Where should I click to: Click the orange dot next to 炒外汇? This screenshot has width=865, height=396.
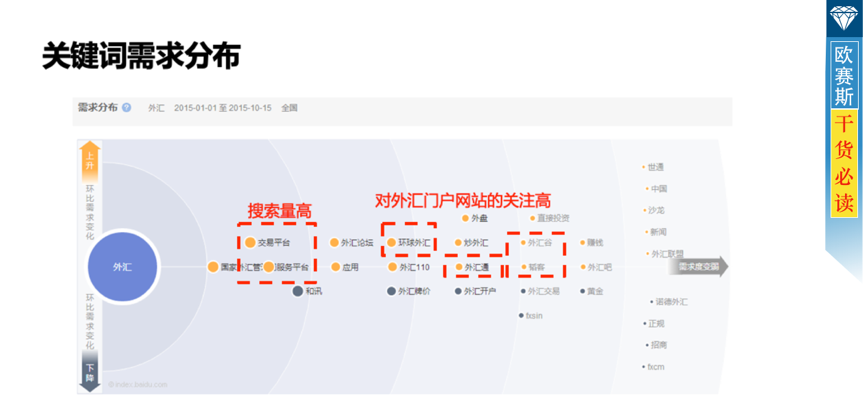(x=458, y=242)
